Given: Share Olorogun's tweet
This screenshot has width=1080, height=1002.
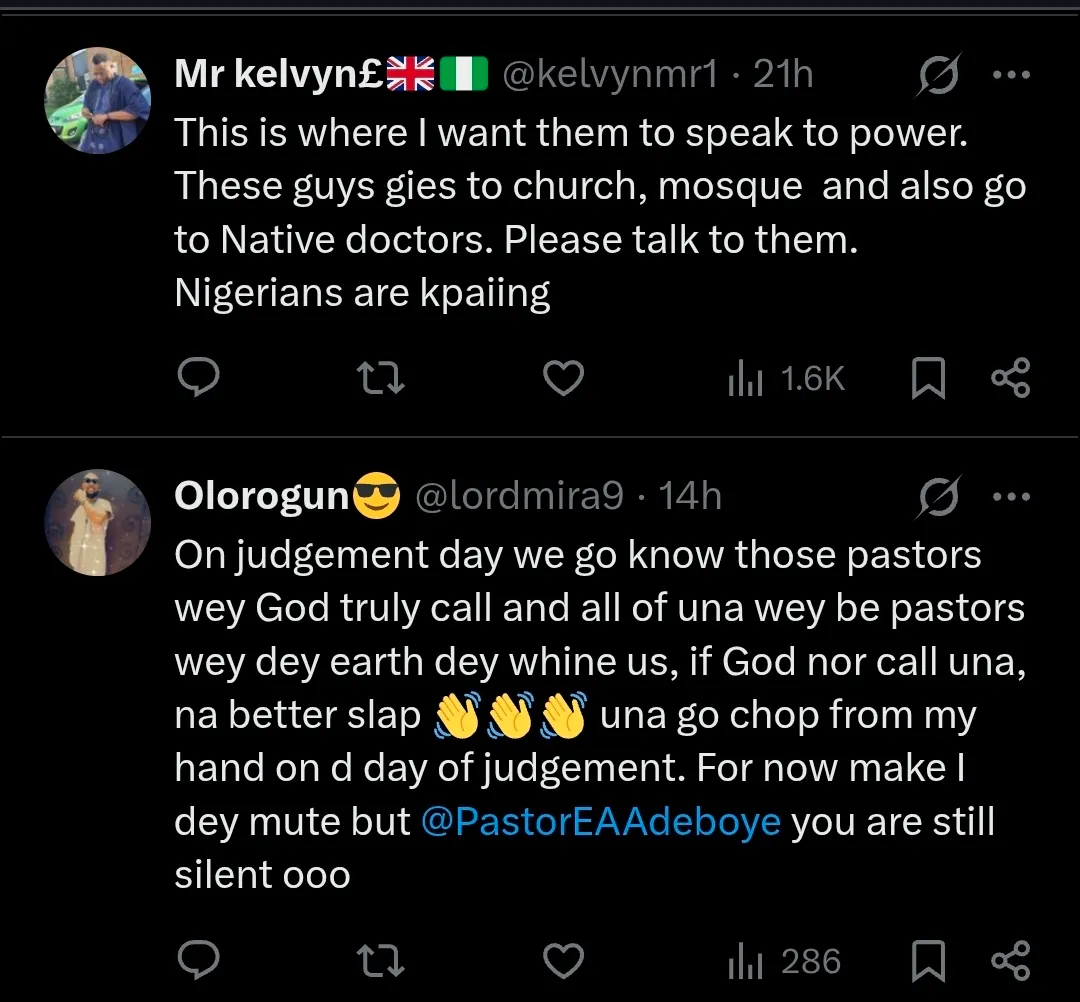Looking at the screenshot, I should pos(1010,961).
